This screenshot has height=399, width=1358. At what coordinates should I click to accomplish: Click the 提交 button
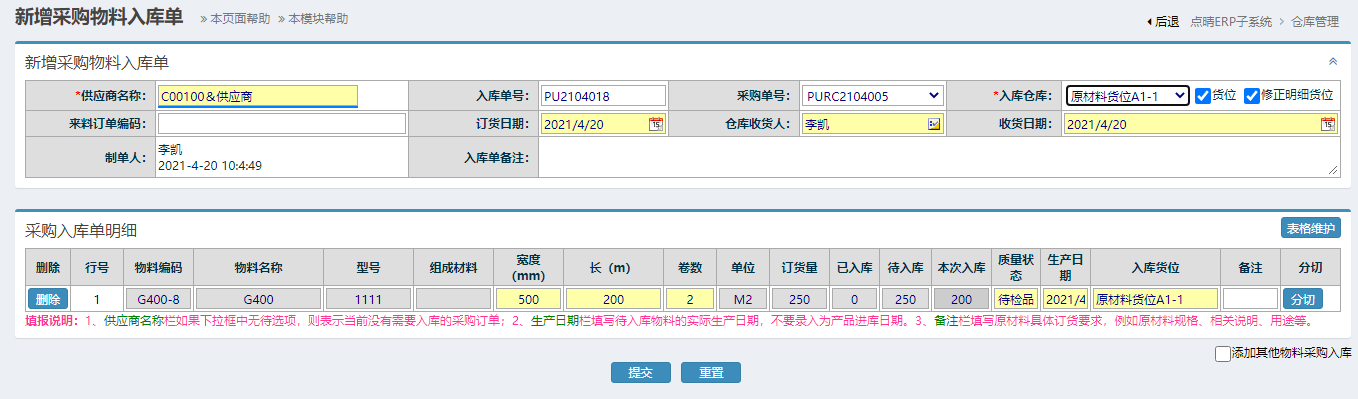coord(641,372)
